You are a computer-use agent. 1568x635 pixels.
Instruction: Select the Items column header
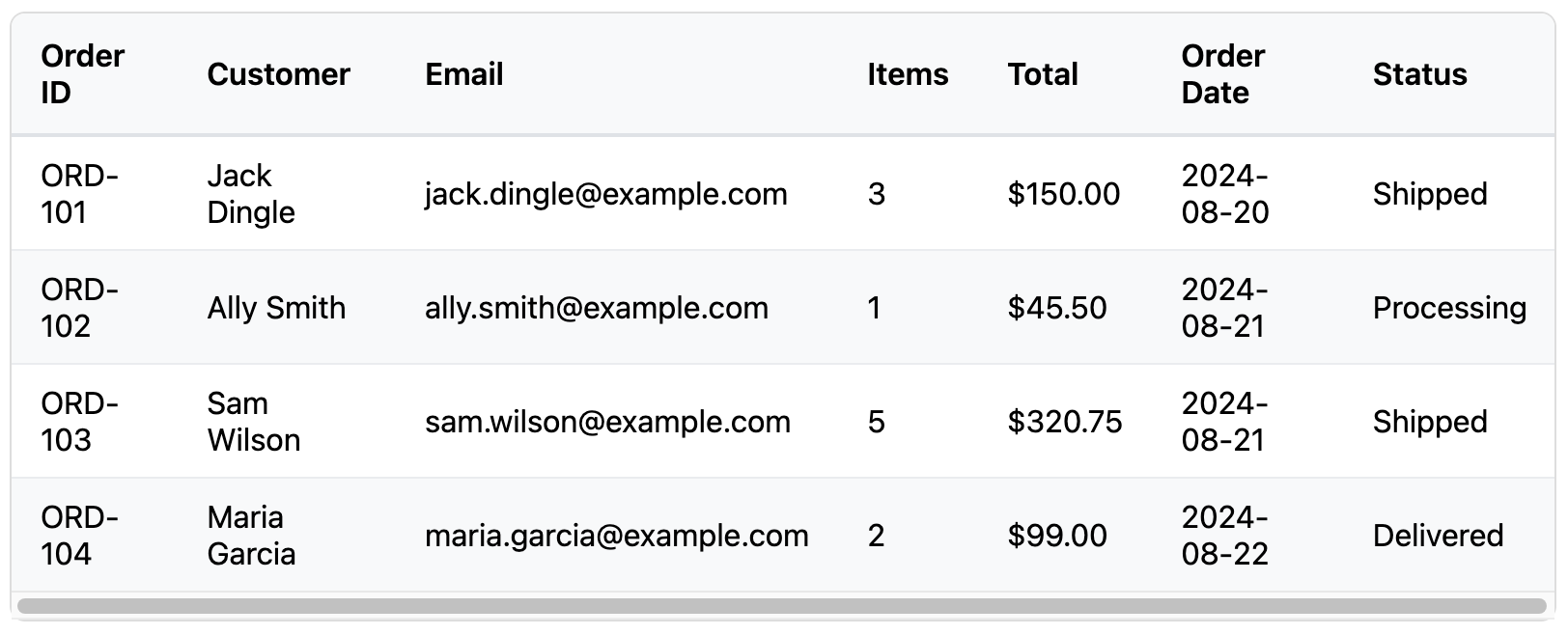908,74
